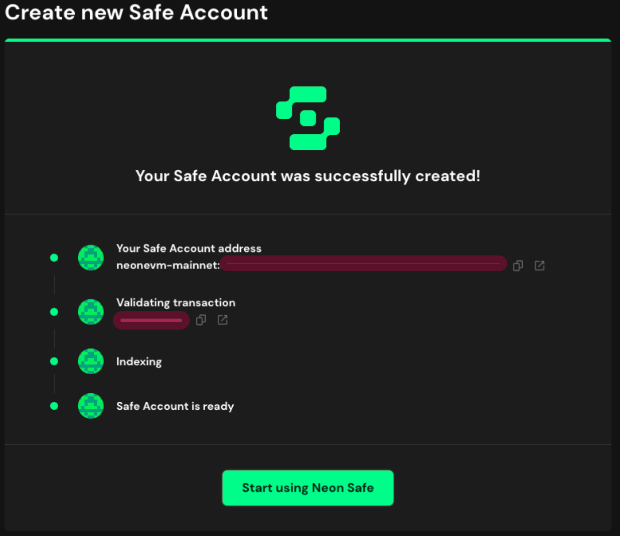
Task: Click the Safe Account address step dot
Action: (x=54, y=258)
